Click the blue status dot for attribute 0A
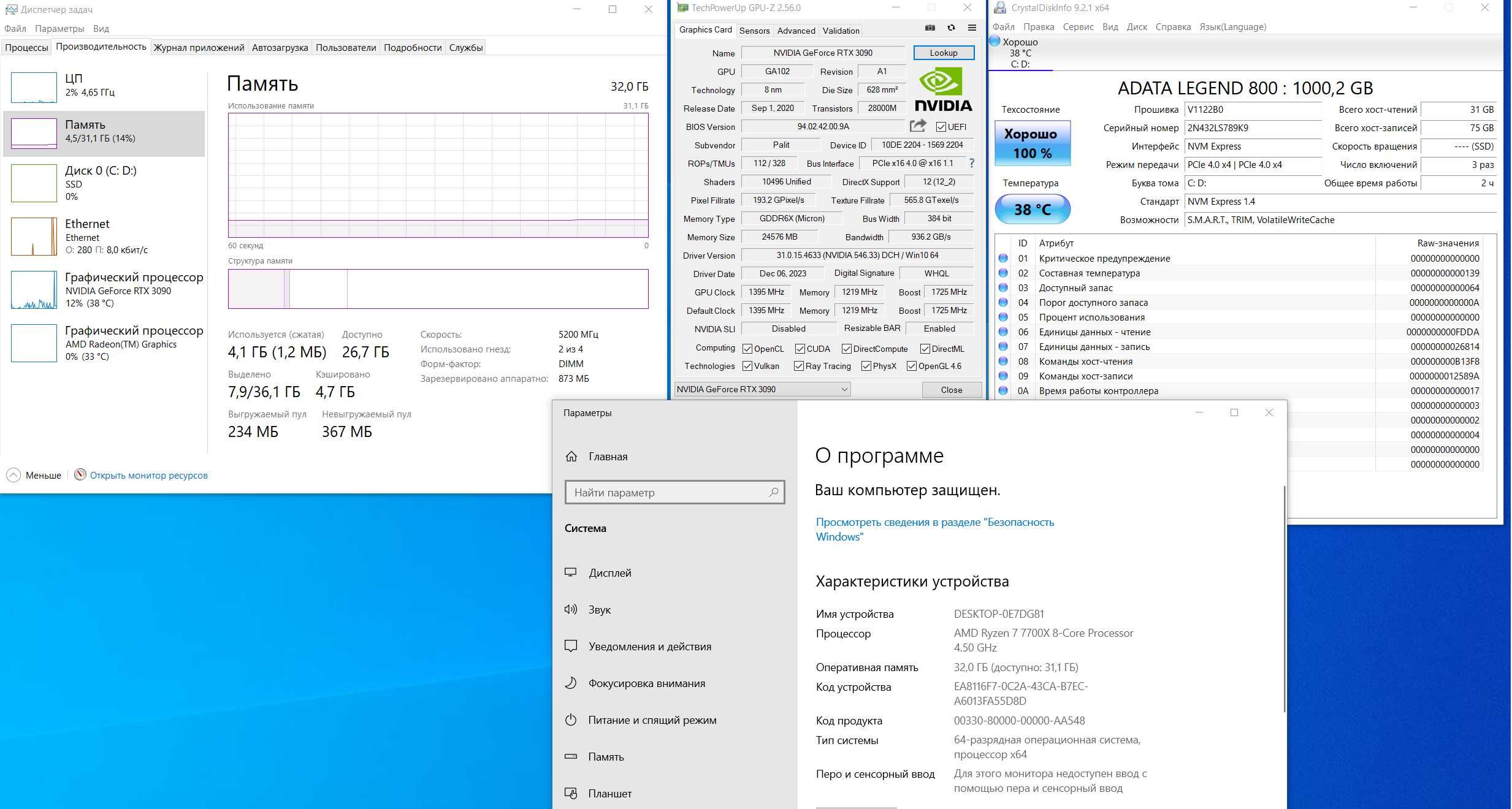 pos(1003,390)
